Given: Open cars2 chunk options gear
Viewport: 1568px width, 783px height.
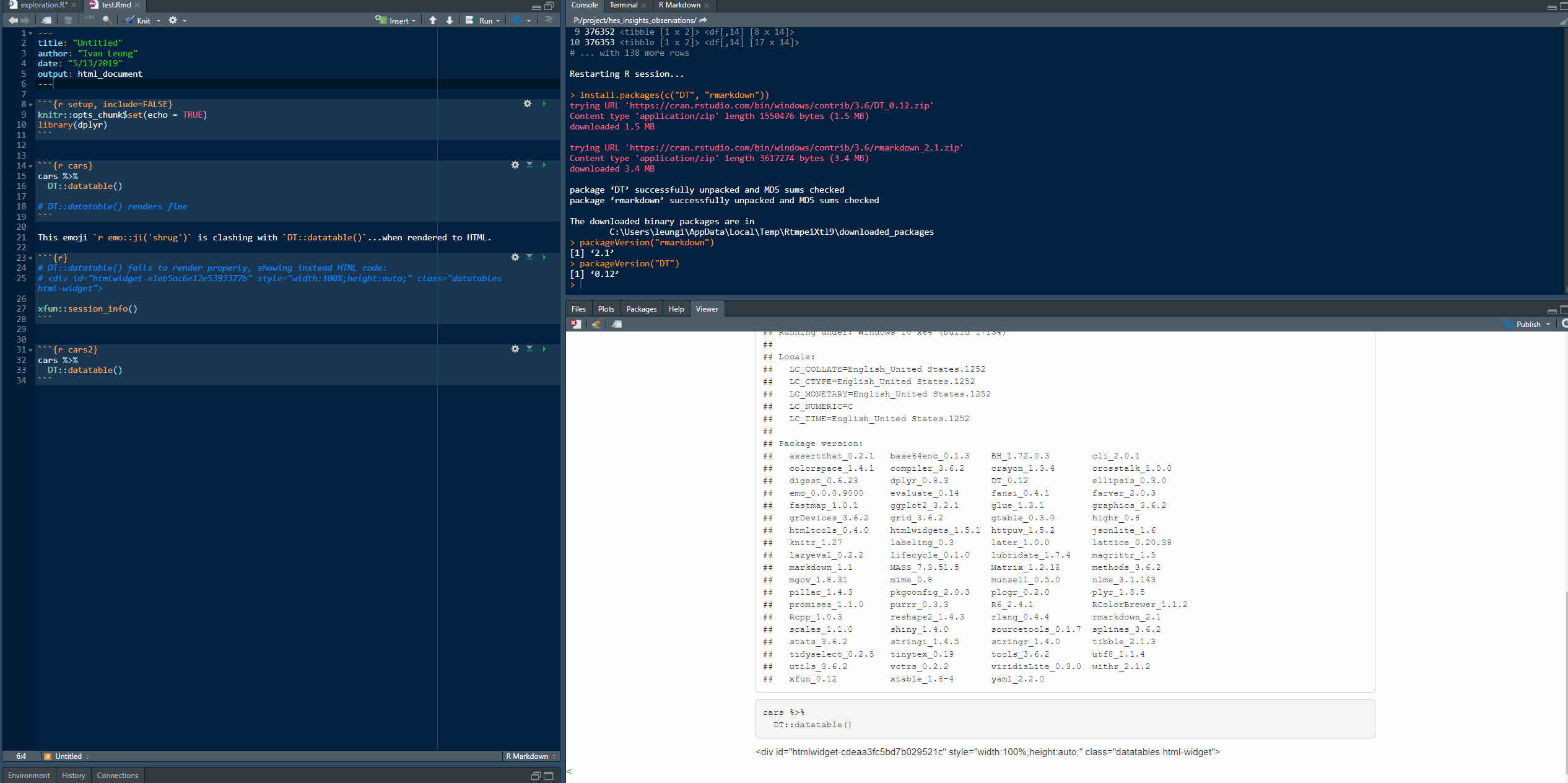Looking at the screenshot, I should tap(515, 349).
